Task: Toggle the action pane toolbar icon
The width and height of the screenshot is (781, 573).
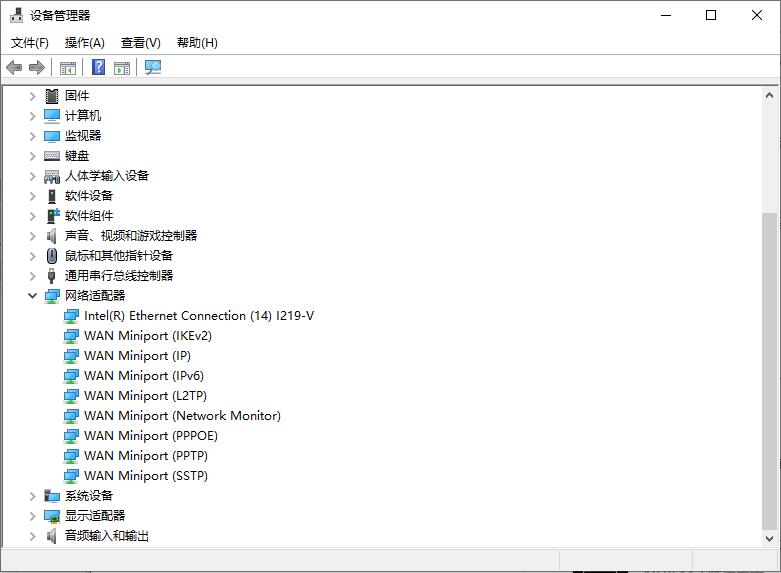Action: click(x=122, y=67)
